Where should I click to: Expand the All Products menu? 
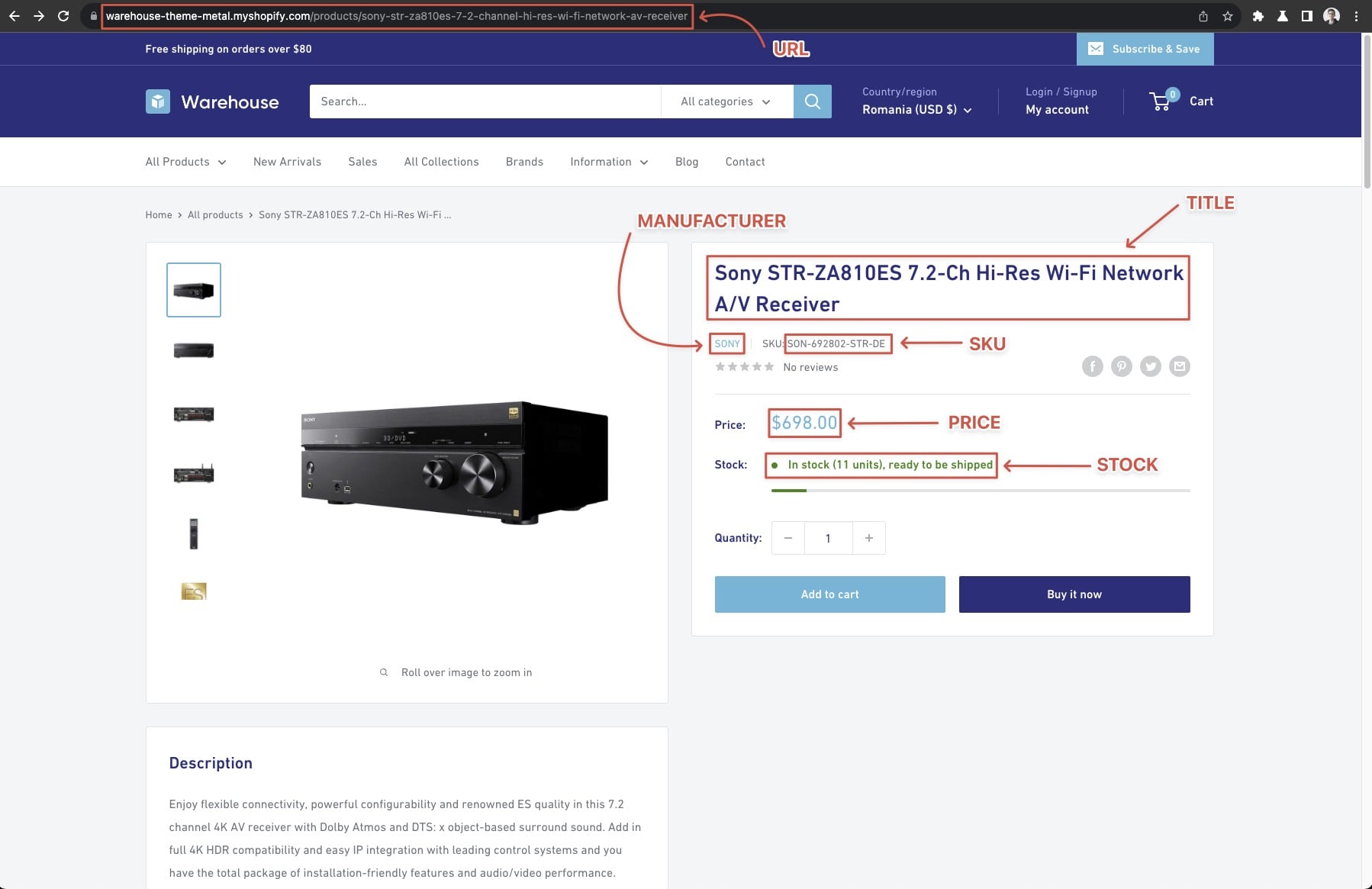(x=185, y=162)
